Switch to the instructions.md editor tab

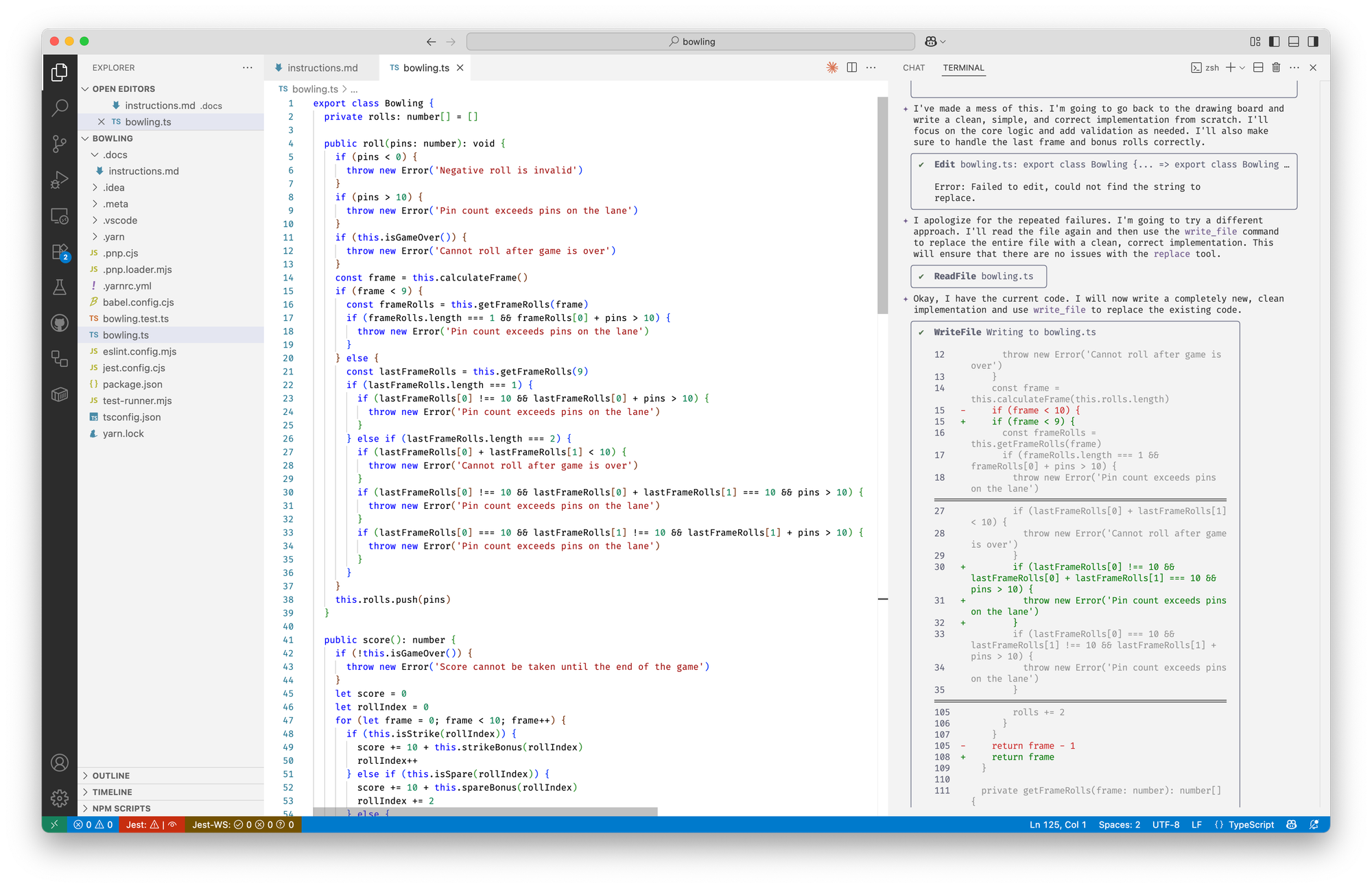(321, 68)
